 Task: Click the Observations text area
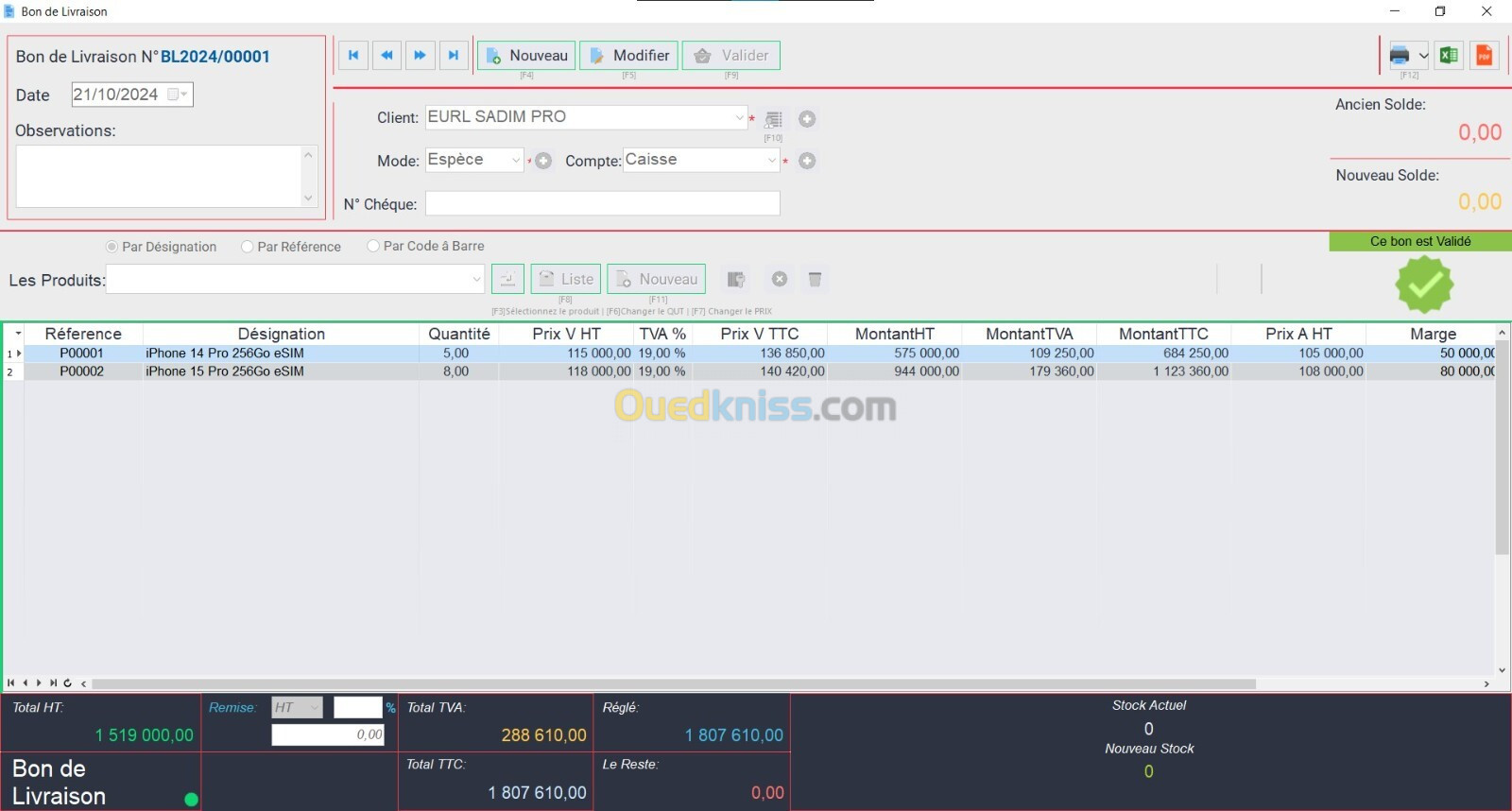(x=159, y=176)
